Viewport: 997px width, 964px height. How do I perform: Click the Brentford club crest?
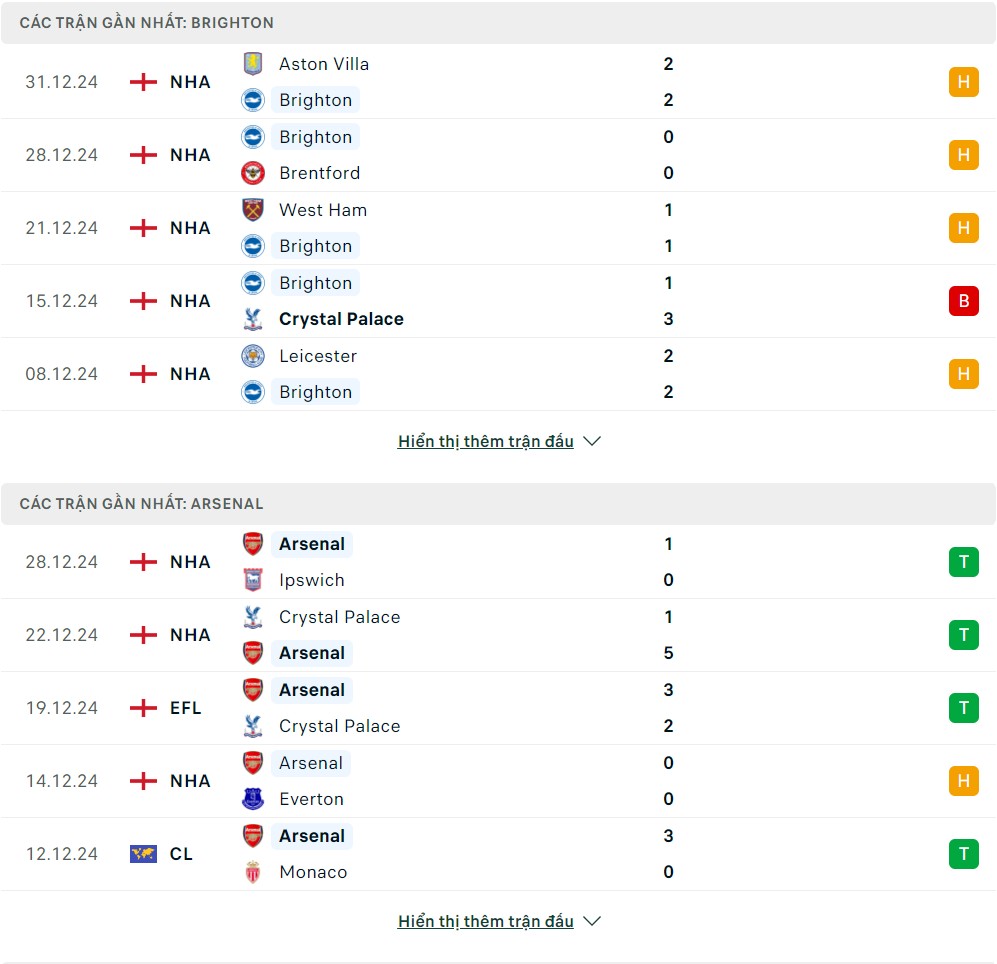click(253, 173)
